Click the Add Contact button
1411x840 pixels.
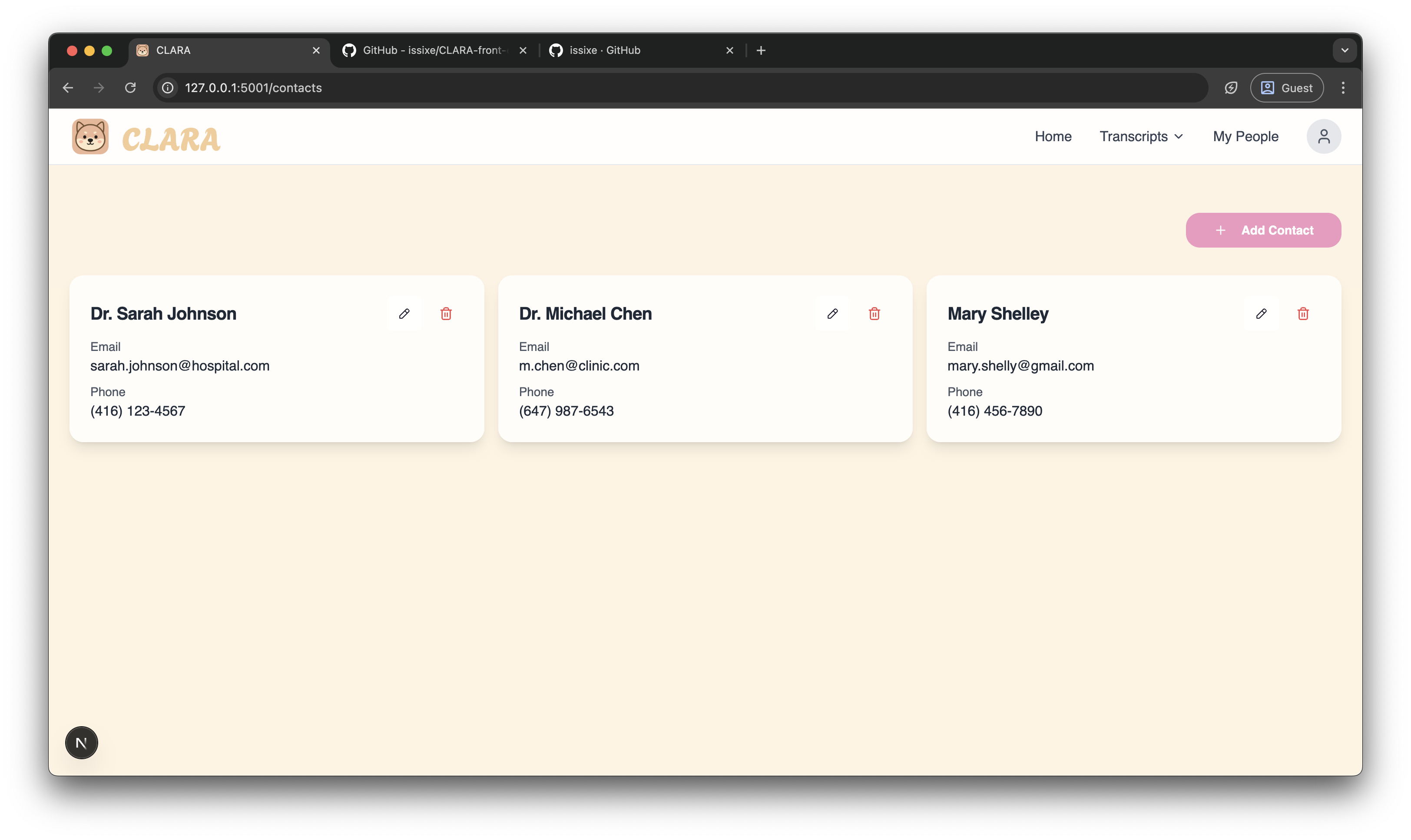[1263, 230]
